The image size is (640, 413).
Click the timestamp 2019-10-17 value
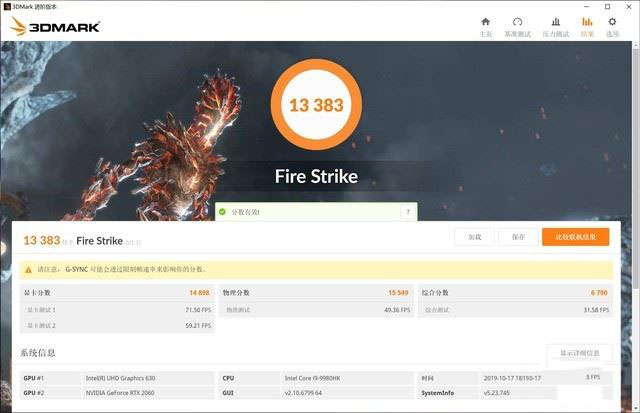click(512, 378)
